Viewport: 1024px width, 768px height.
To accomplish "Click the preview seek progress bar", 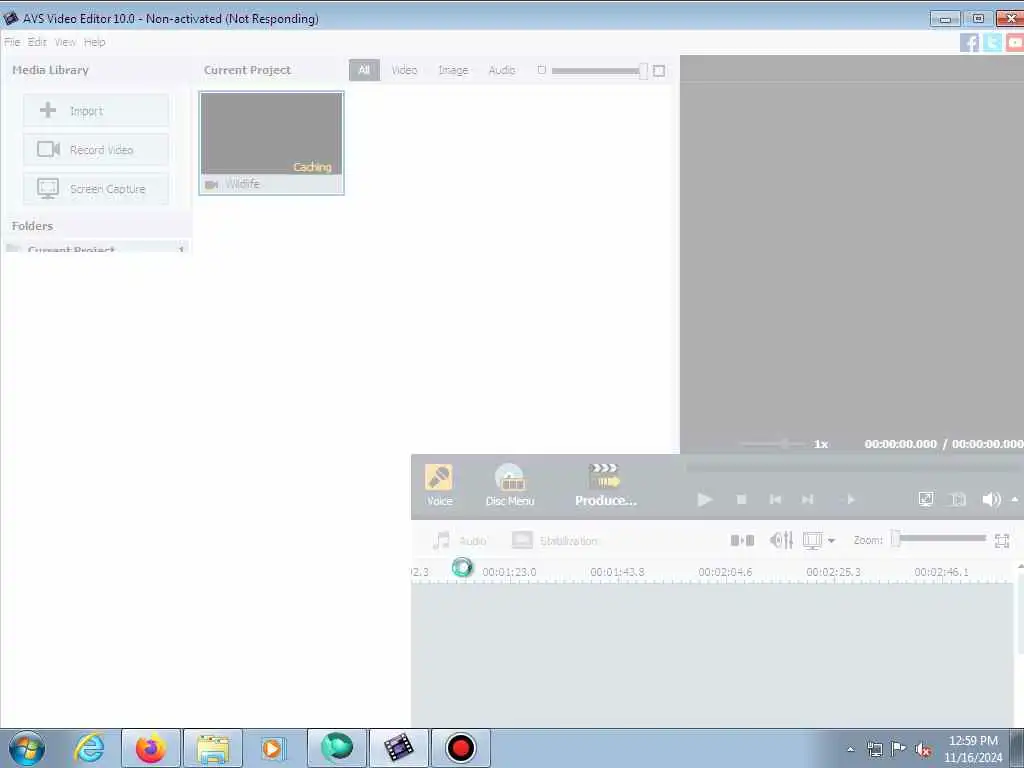I will (x=854, y=468).
